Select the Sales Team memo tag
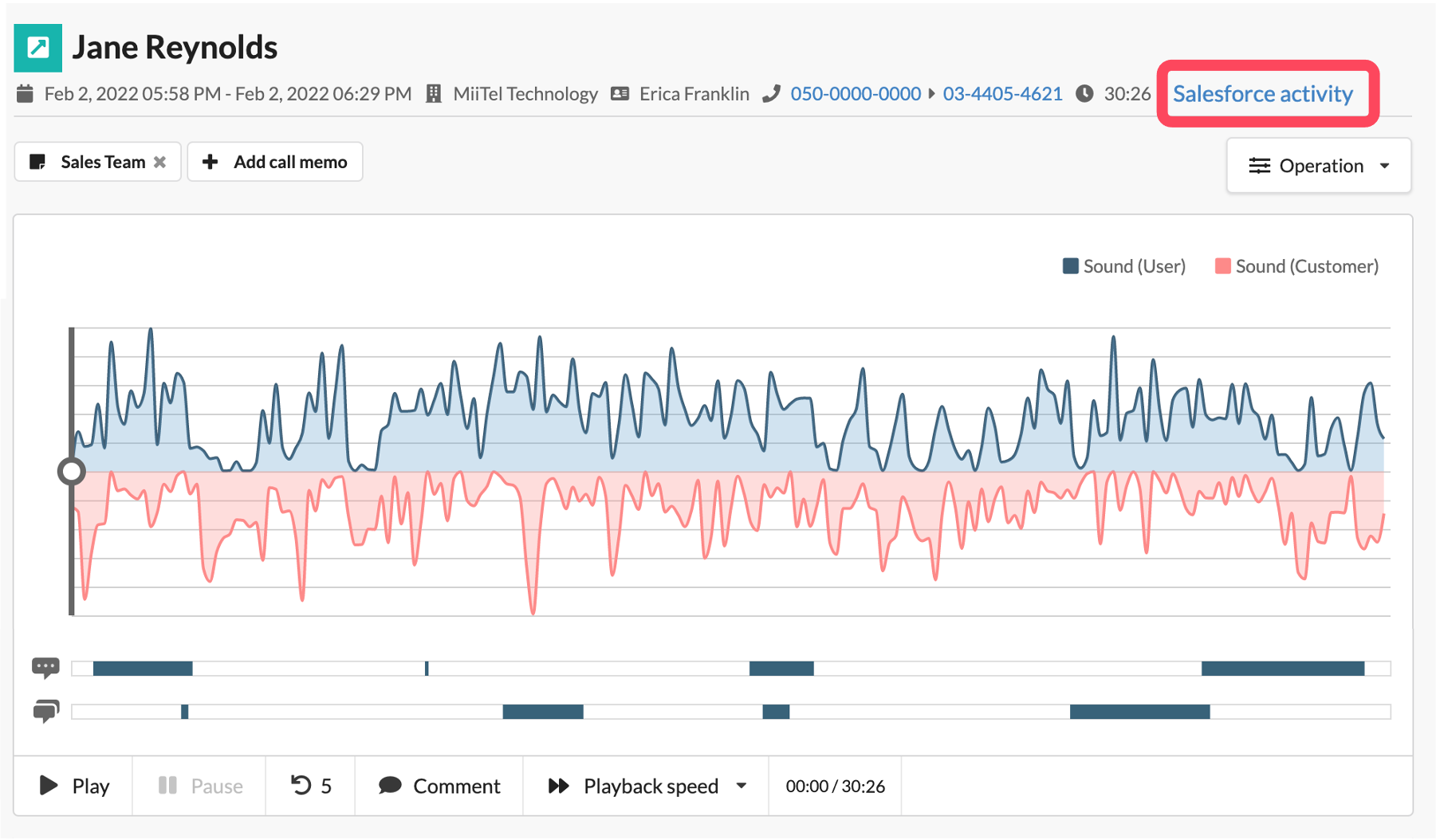This screenshot has width=1436, height=840. [97, 162]
